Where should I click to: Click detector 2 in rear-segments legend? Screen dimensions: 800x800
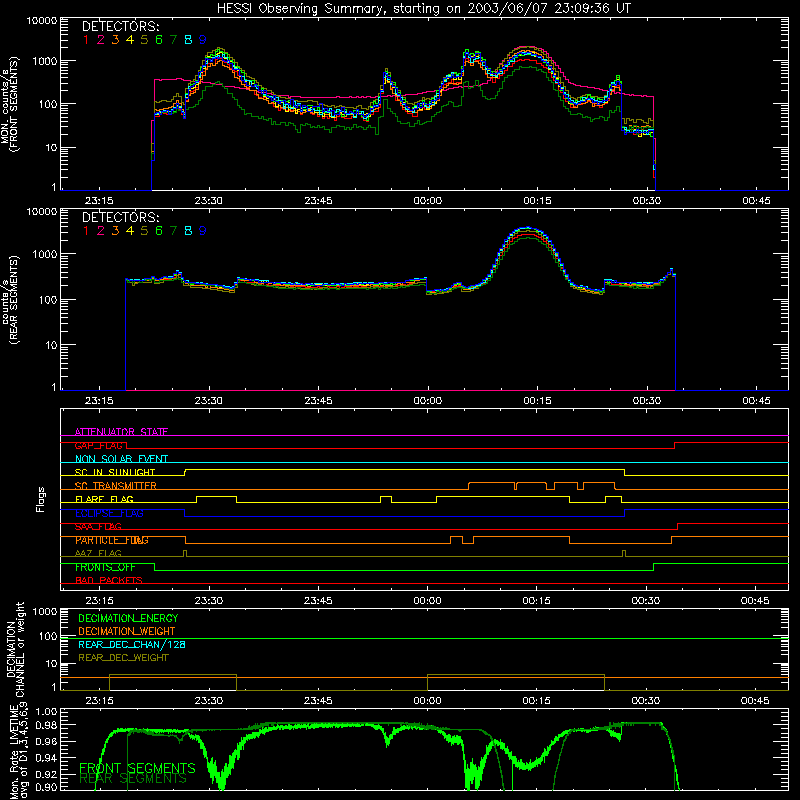101,231
